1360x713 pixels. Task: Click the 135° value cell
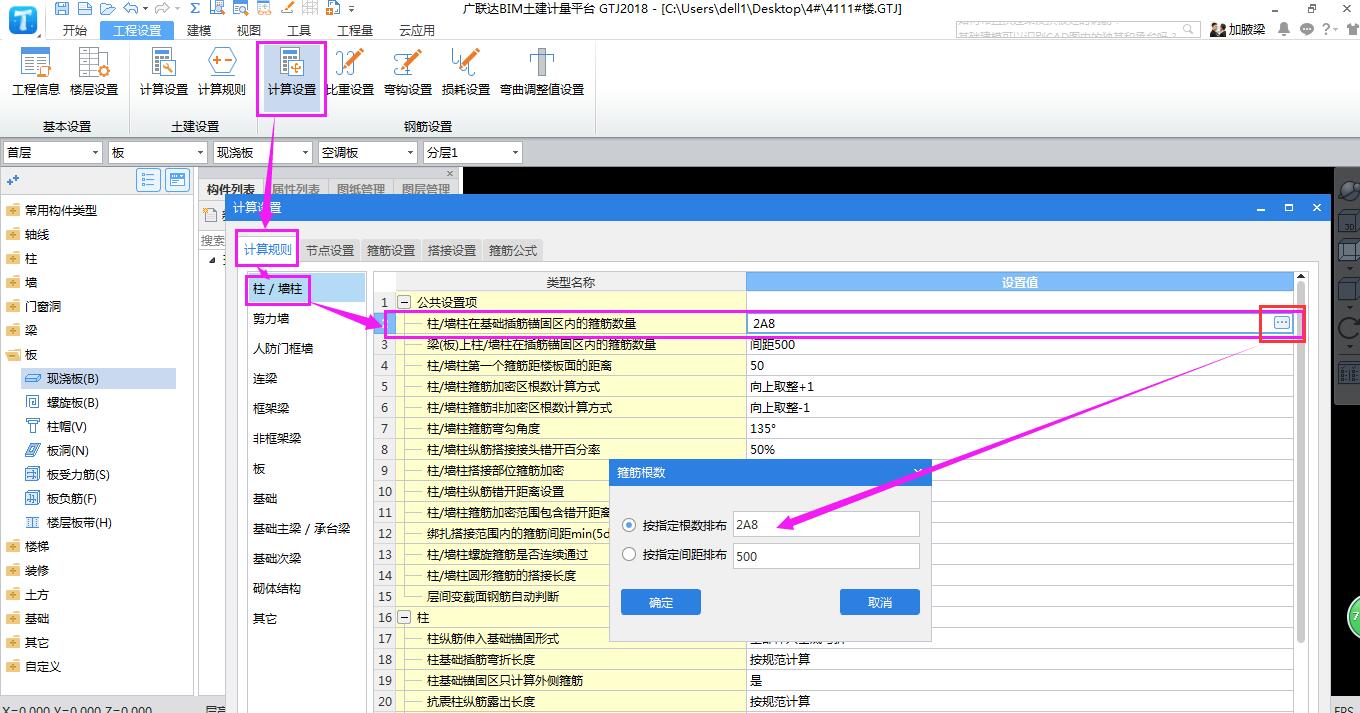pos(1020,428)
